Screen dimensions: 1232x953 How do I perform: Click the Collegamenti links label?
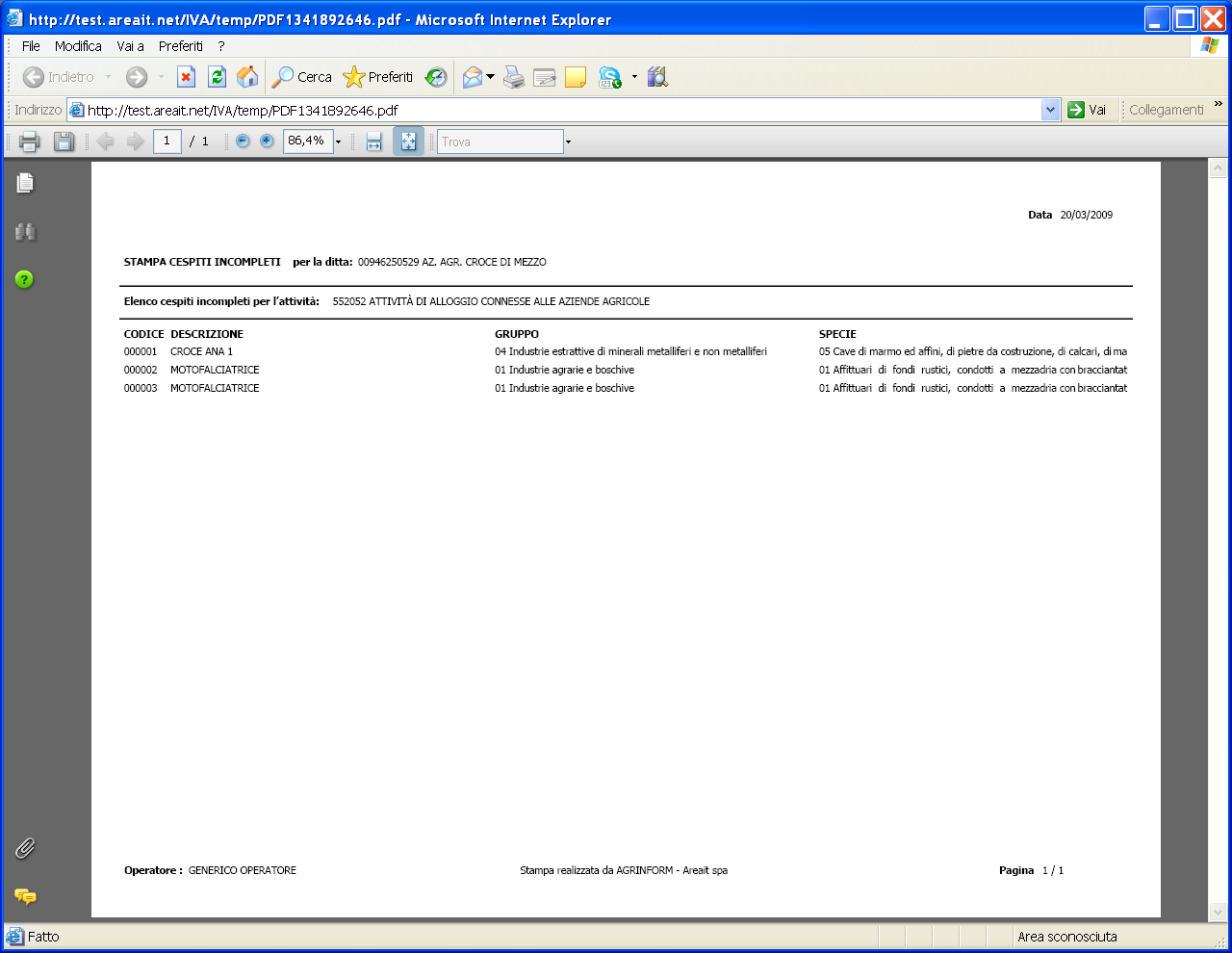click(1167, 110)
